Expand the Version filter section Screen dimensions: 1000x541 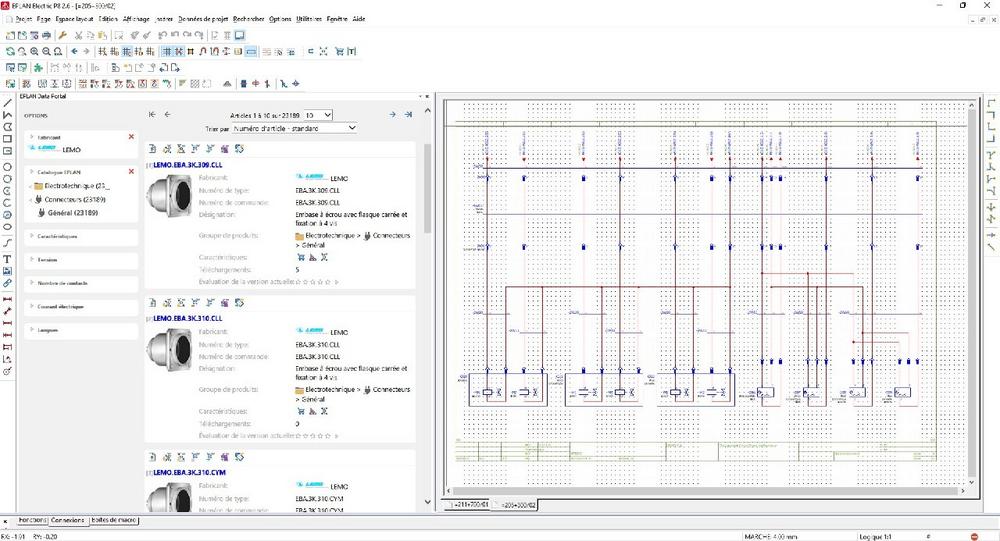[32, 259]
